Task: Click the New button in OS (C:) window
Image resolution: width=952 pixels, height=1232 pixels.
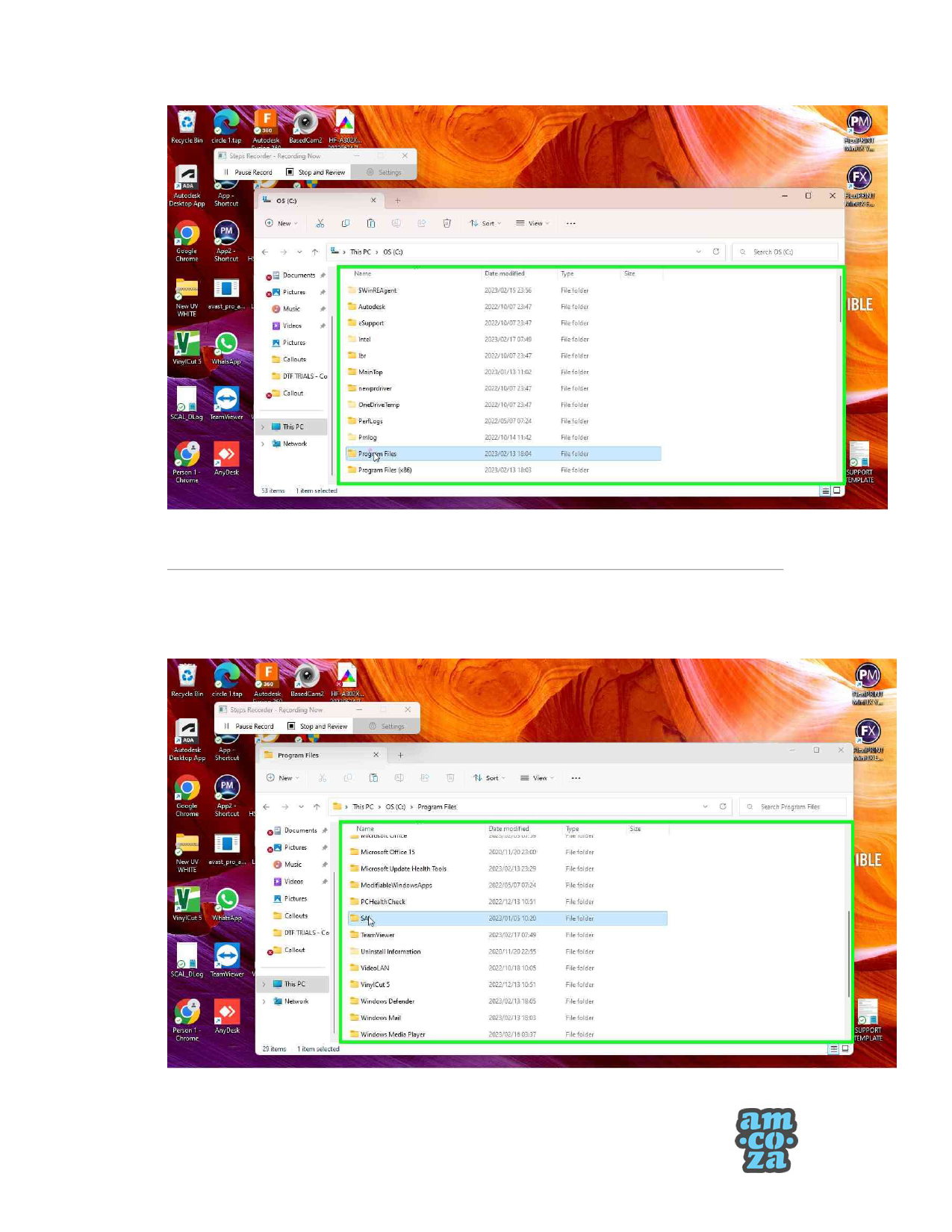Action: [x=281, y=223]
